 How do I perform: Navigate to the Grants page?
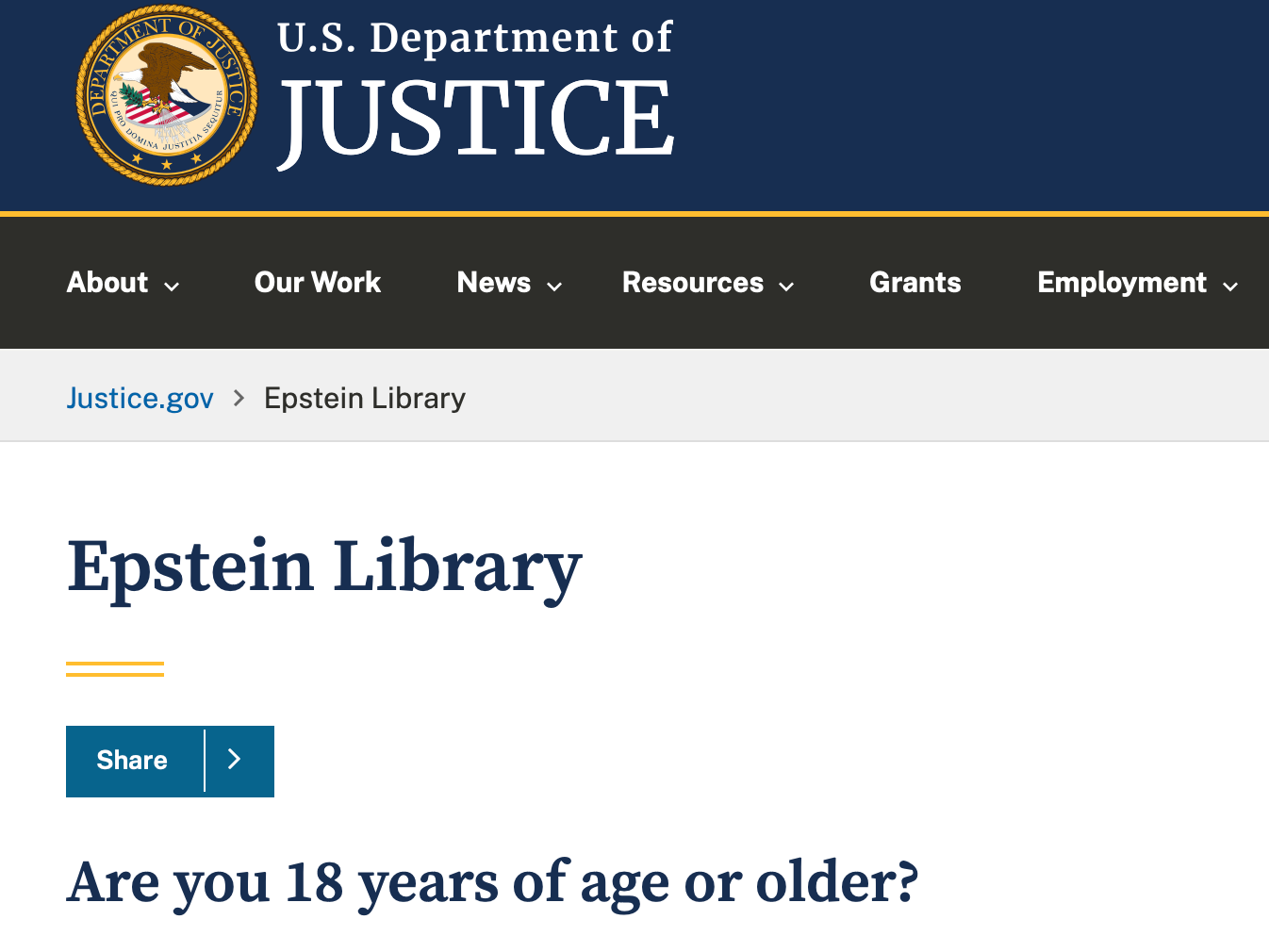coord(915,283)
